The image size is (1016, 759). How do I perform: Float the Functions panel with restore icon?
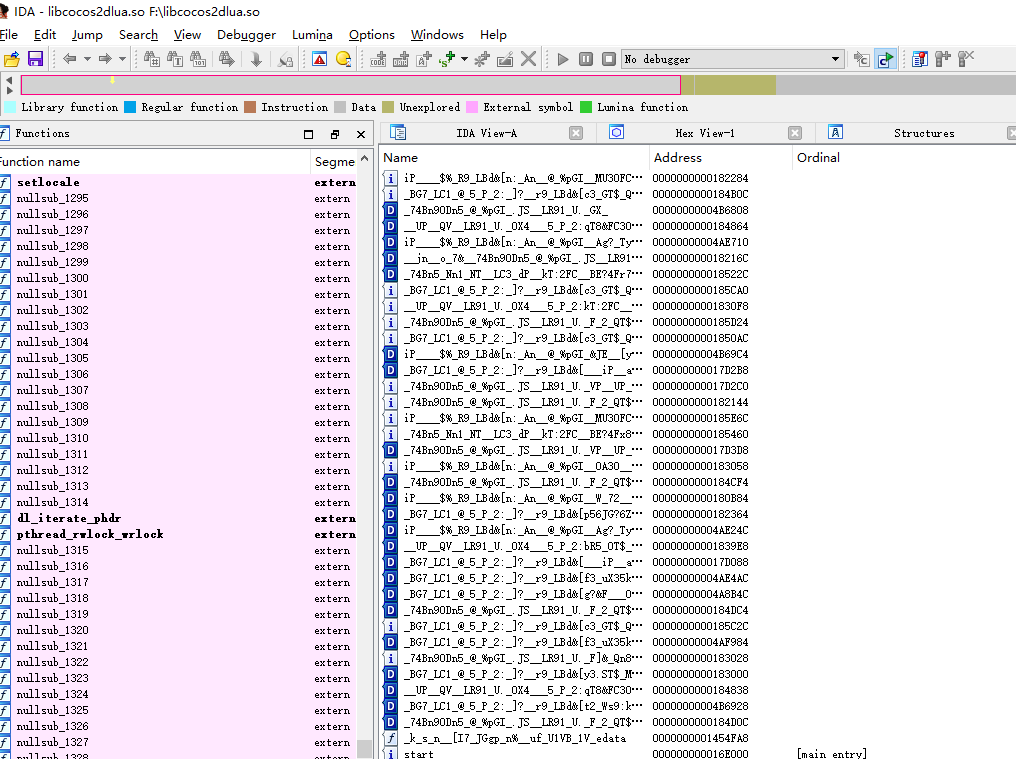coord(334,134)
